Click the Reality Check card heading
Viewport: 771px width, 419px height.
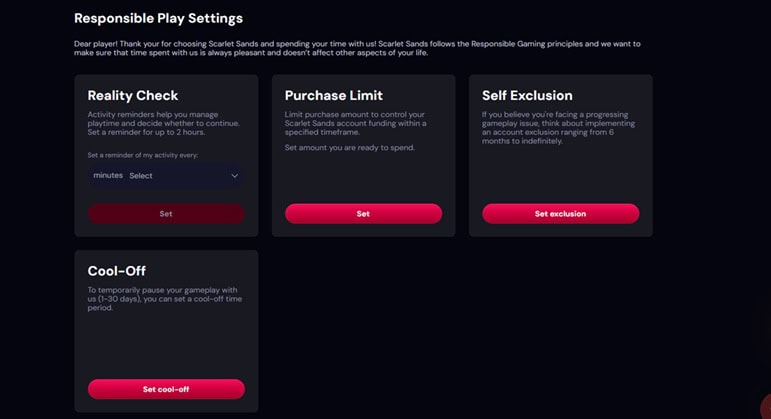point(133,96)
